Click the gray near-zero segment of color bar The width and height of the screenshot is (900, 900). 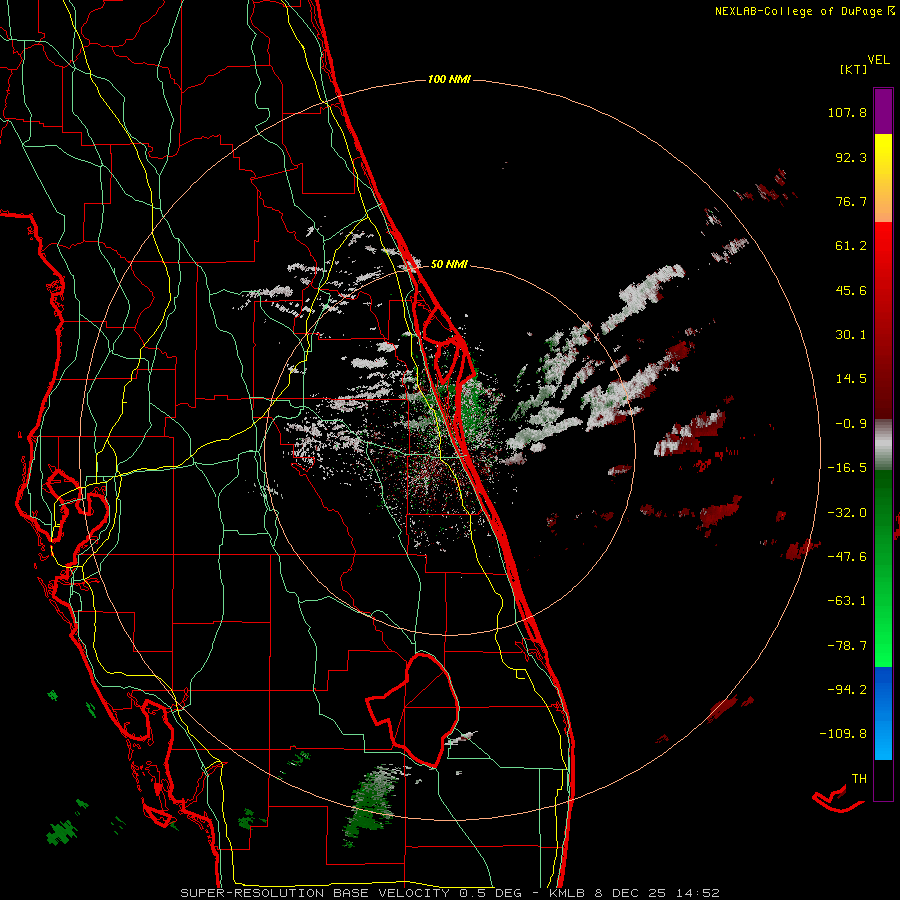coord(883,443)
